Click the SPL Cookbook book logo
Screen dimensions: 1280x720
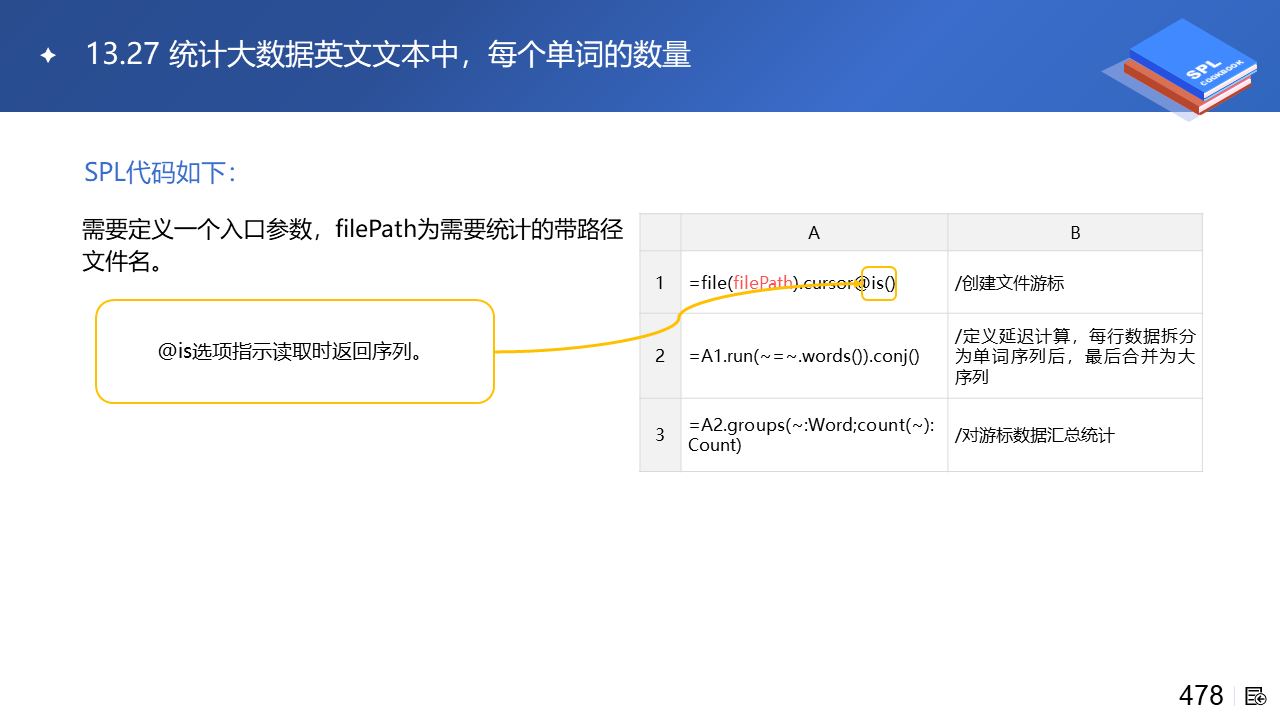1178,69
